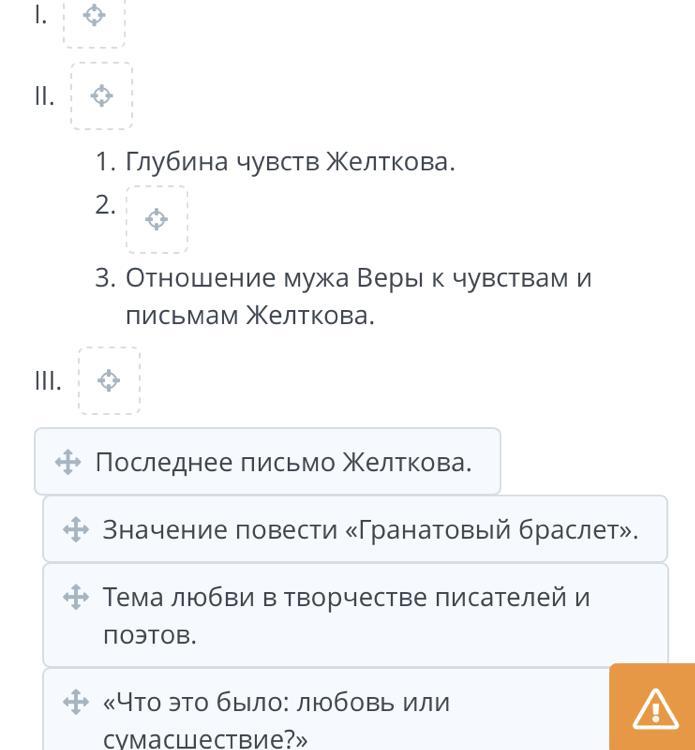This screenshot has width=695, height=750.
Task: Click drag handle of «Значение повести» option
Action: (x=76, y=530)
